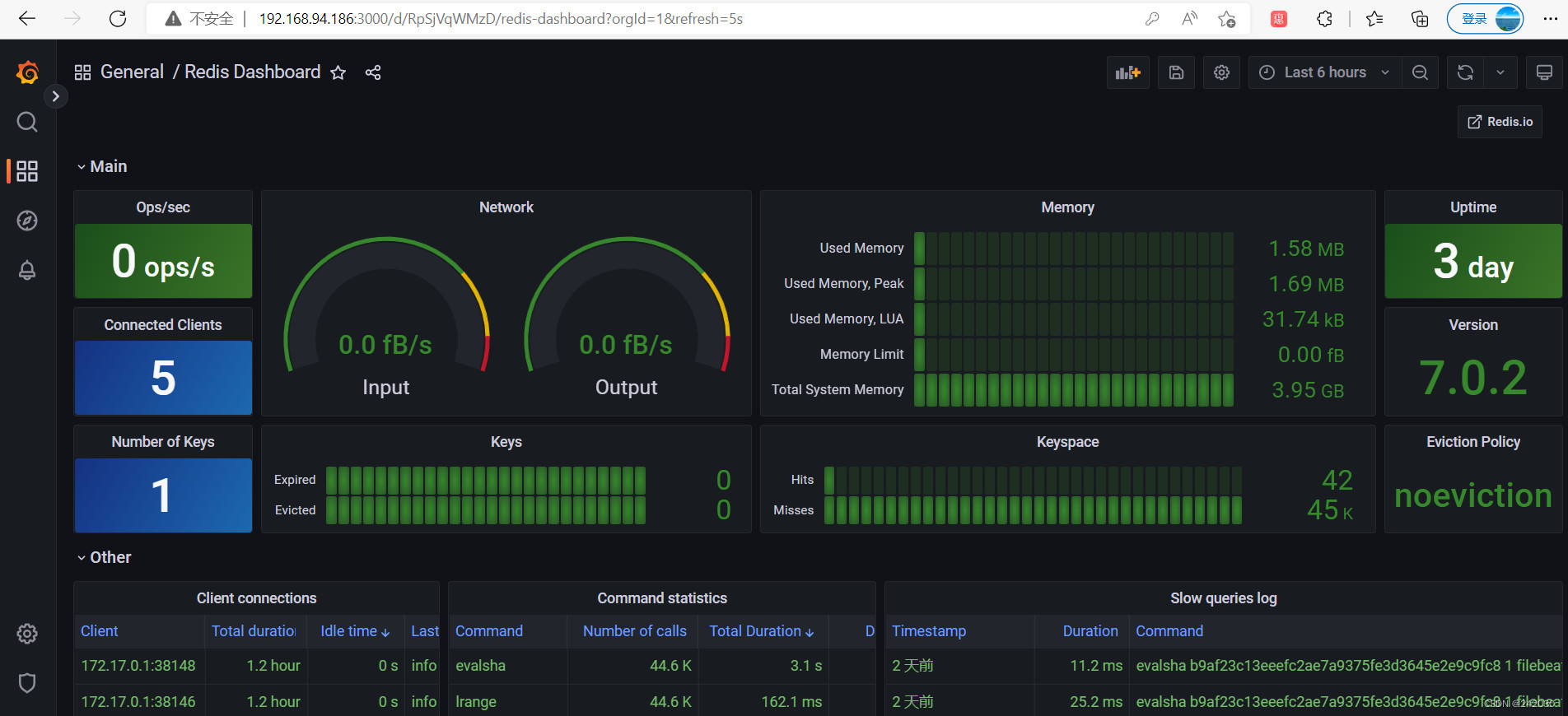Sort by Idle time column header
The height and width of the screenshot is (716, 1568).
pyautogui.click(x=355, y=631)
